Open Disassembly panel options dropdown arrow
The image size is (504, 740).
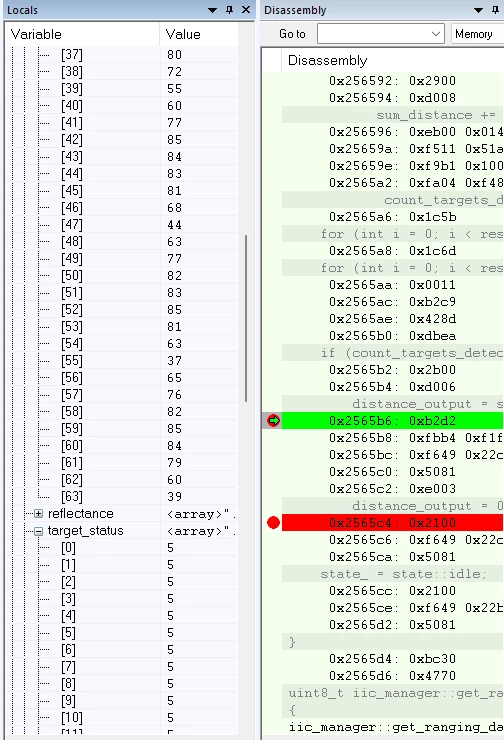point(479,10)
